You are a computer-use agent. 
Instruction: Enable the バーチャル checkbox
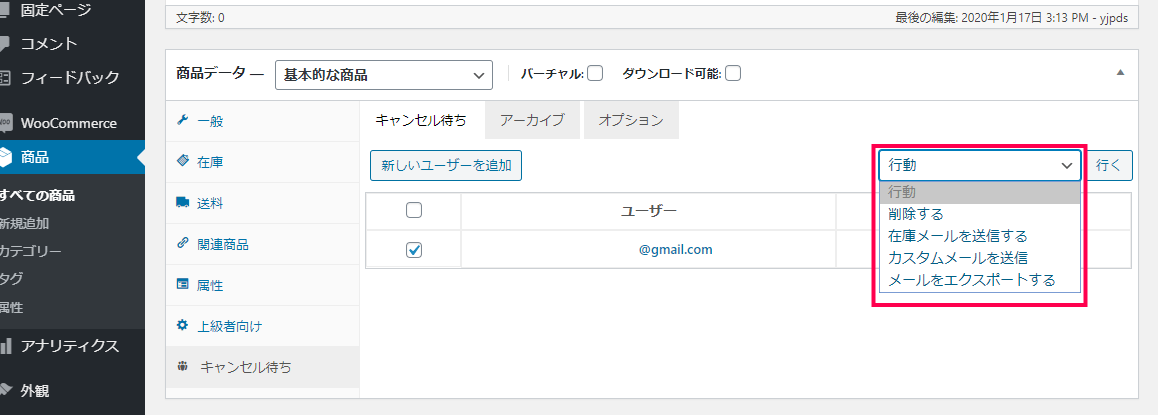pos(595,73)
